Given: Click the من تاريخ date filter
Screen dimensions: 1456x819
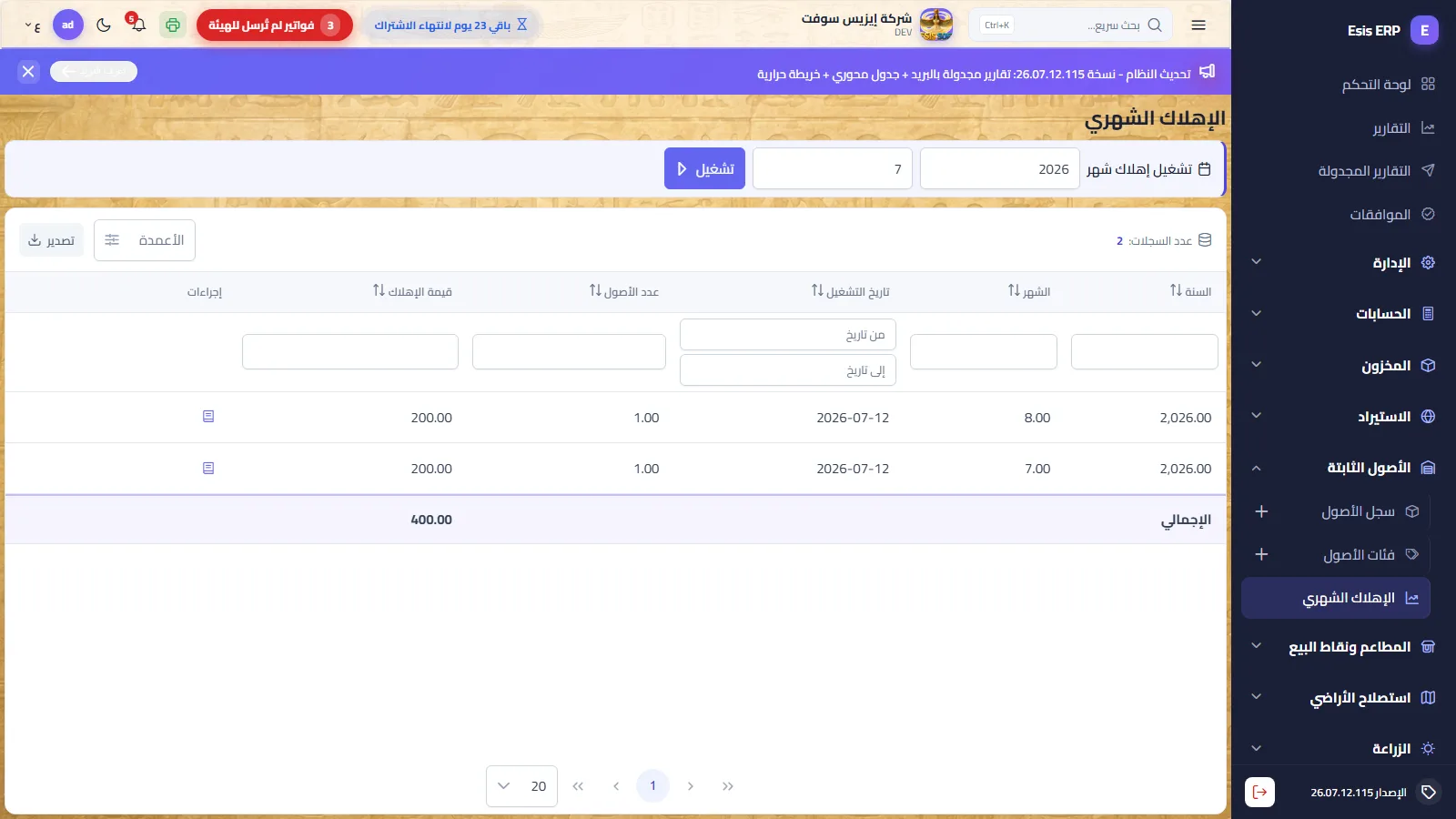Looking at the screenshot, I should click(x=788, y=335).
